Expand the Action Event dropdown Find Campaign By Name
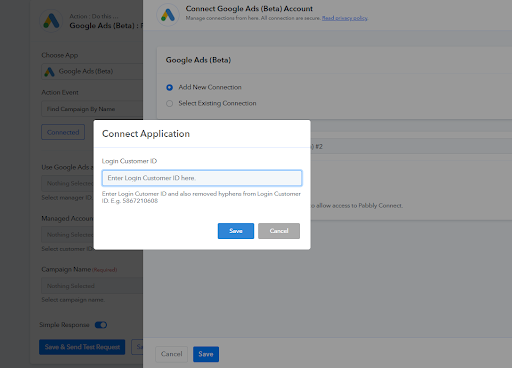Viewport: 512px width, 368px height. click(92, 109)
